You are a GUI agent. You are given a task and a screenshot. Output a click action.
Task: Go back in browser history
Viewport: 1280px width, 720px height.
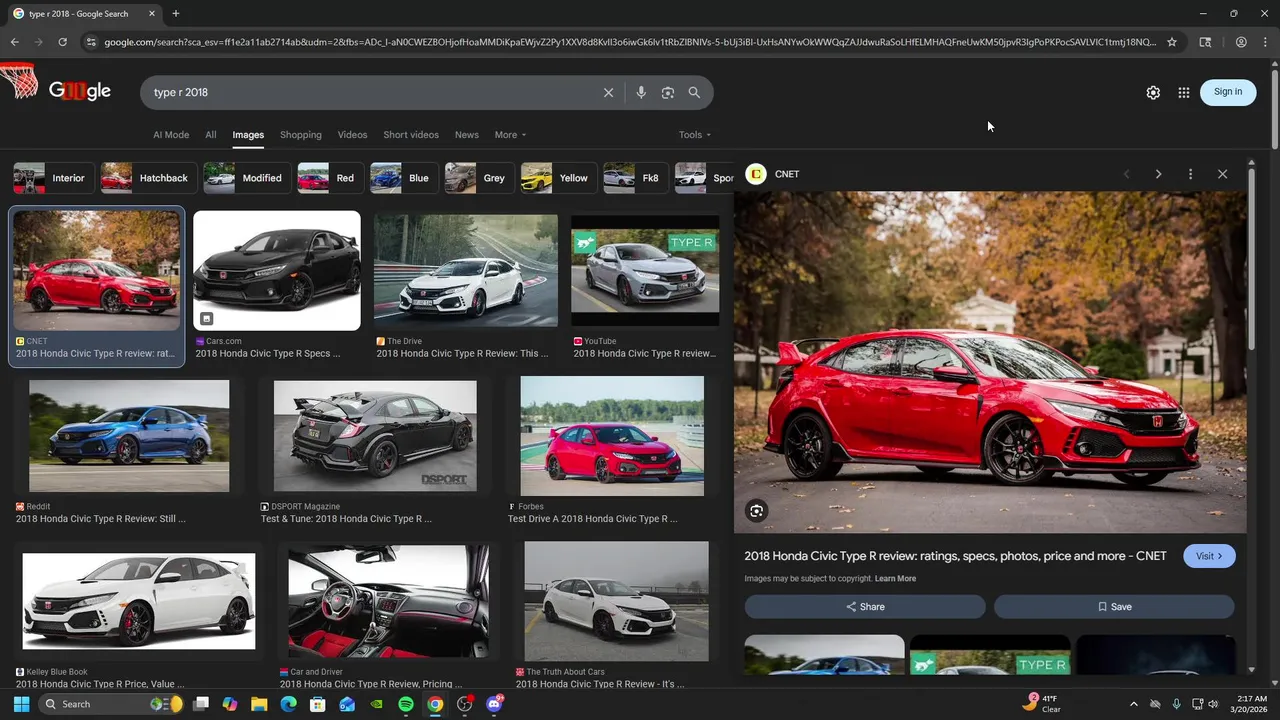coord(14,42)
